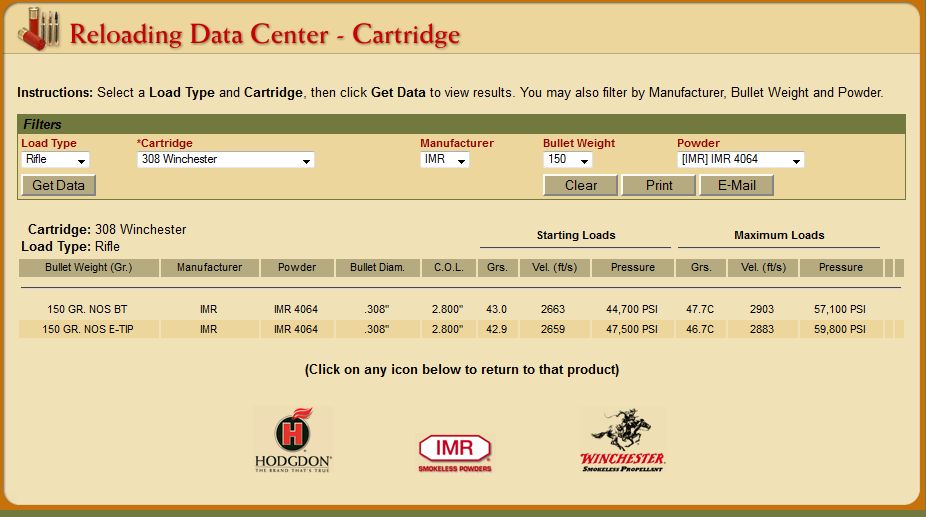
Task: Click the Clear filters button
Action: (581, 186)
